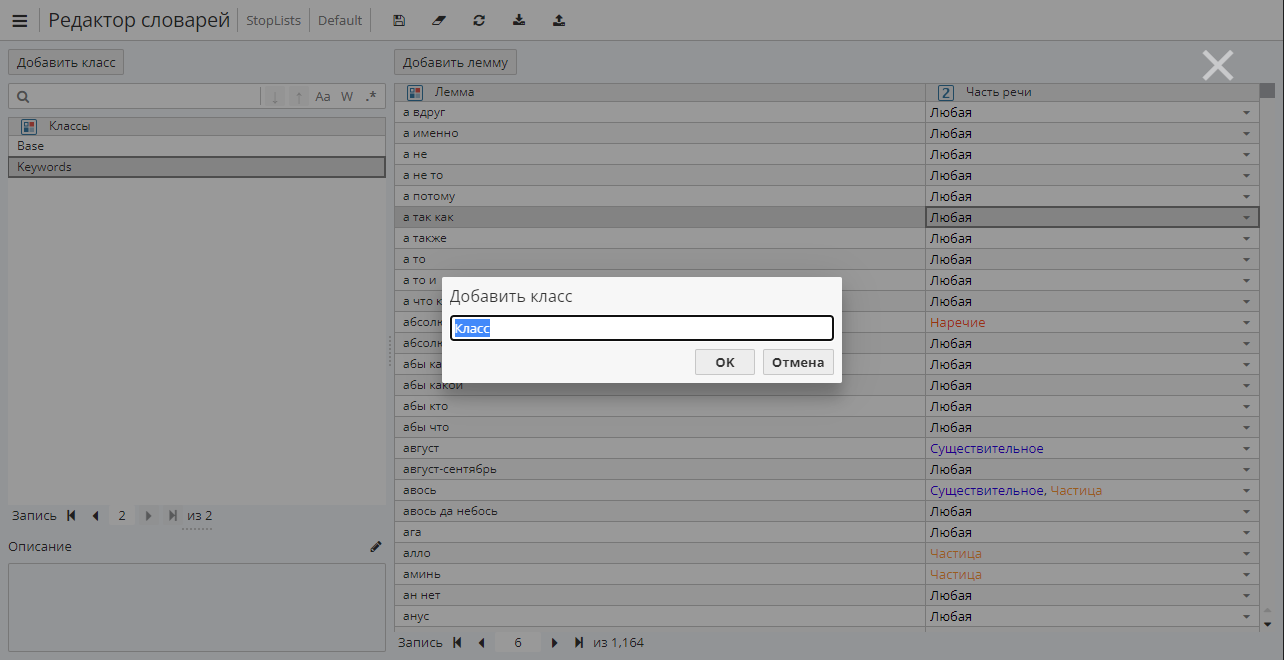
Task: Open part-of-speech dropdown for 'алло'
Action: [x=1246, y=554]
